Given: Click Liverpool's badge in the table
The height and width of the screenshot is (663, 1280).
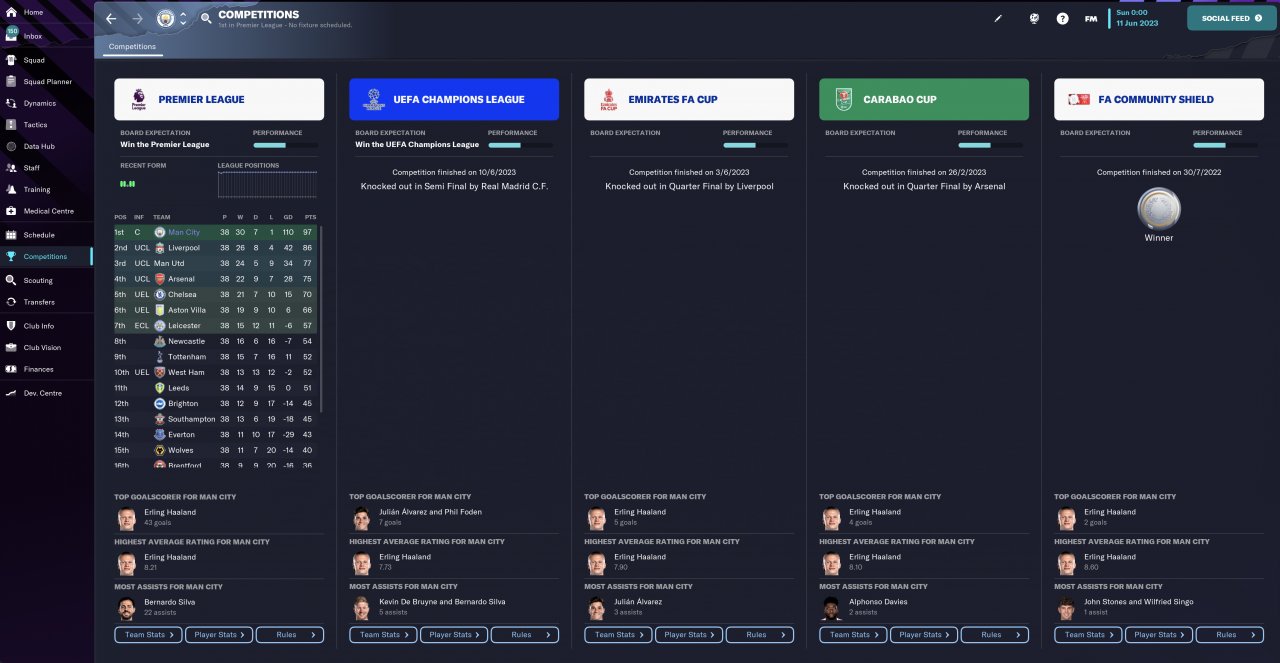Looking at the screenshot, I should point(160,248).
